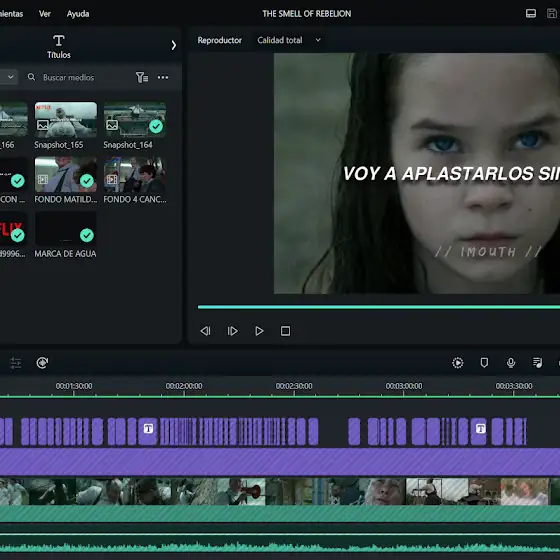Select the FONDO 4 CANC... video clip
Viewport: 560px width, 560px height.
tap(135, 174)
